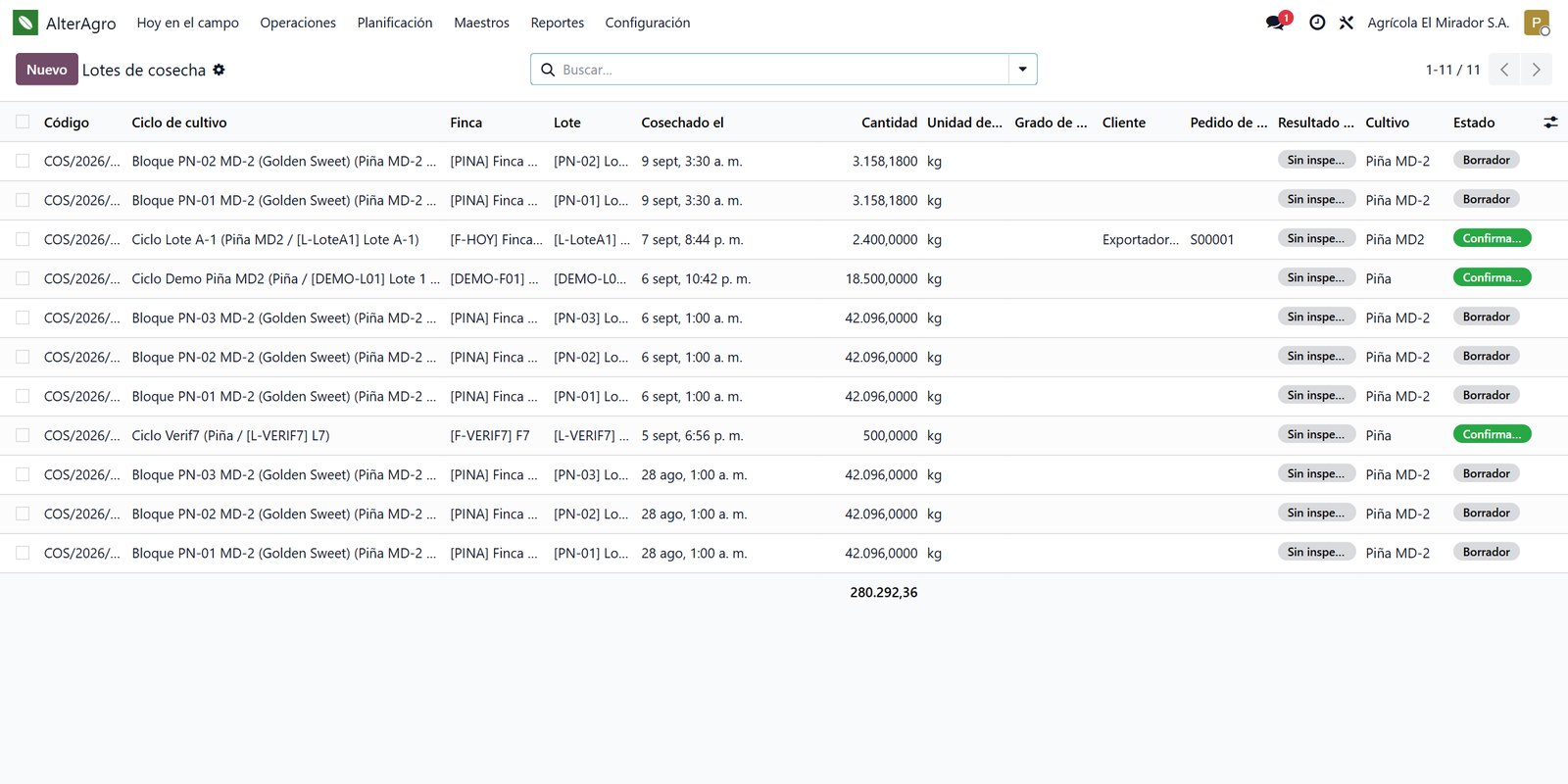
Task: Open the chat messages notification icon
Action: point(1277,22)
